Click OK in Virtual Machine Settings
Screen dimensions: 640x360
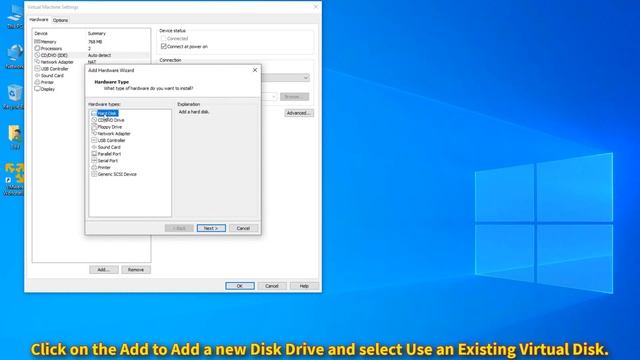240,286
